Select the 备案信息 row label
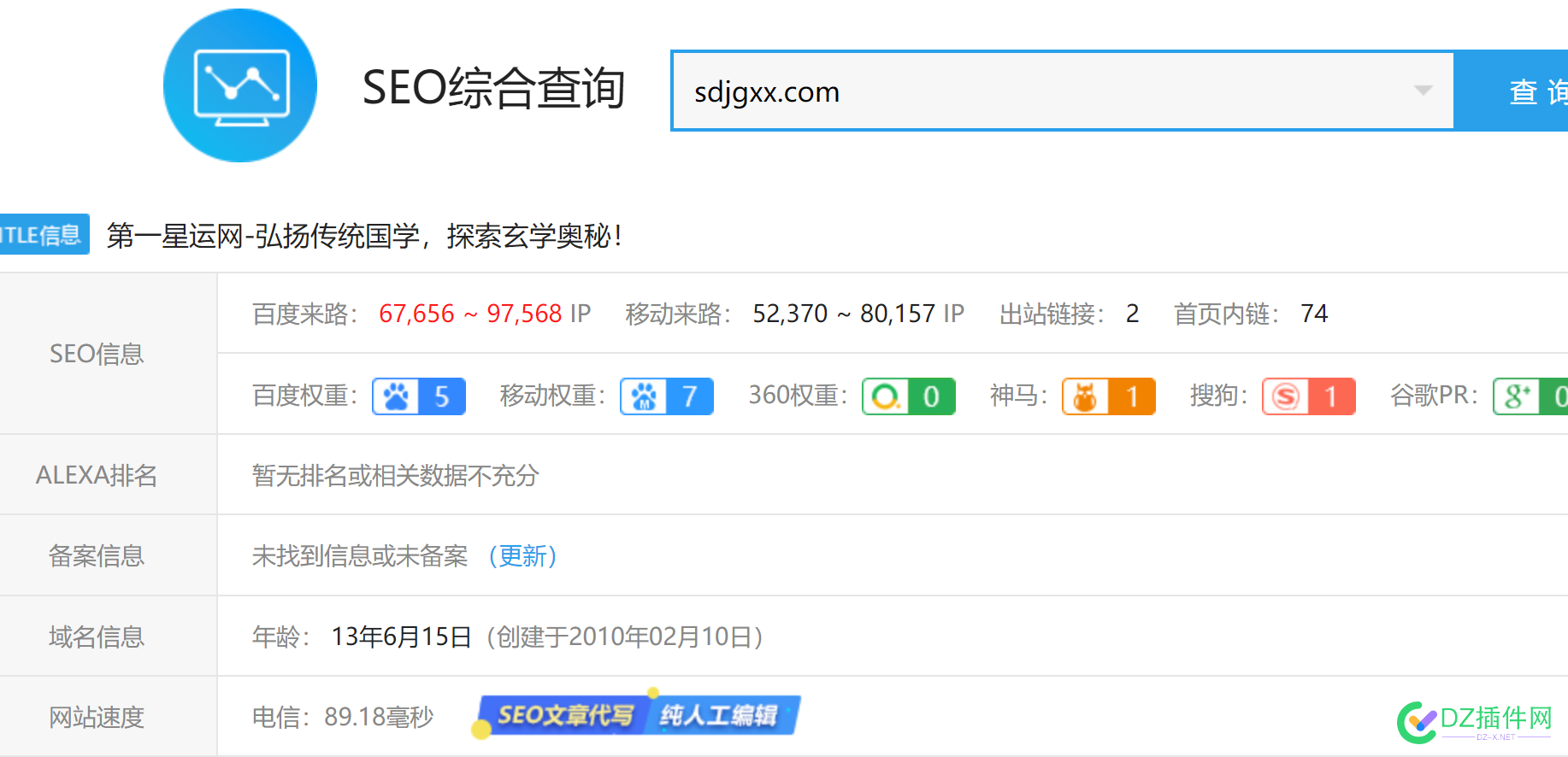The width and height of the screenshot is (1568, 757). pyautogui.click(x=97, y=556)
